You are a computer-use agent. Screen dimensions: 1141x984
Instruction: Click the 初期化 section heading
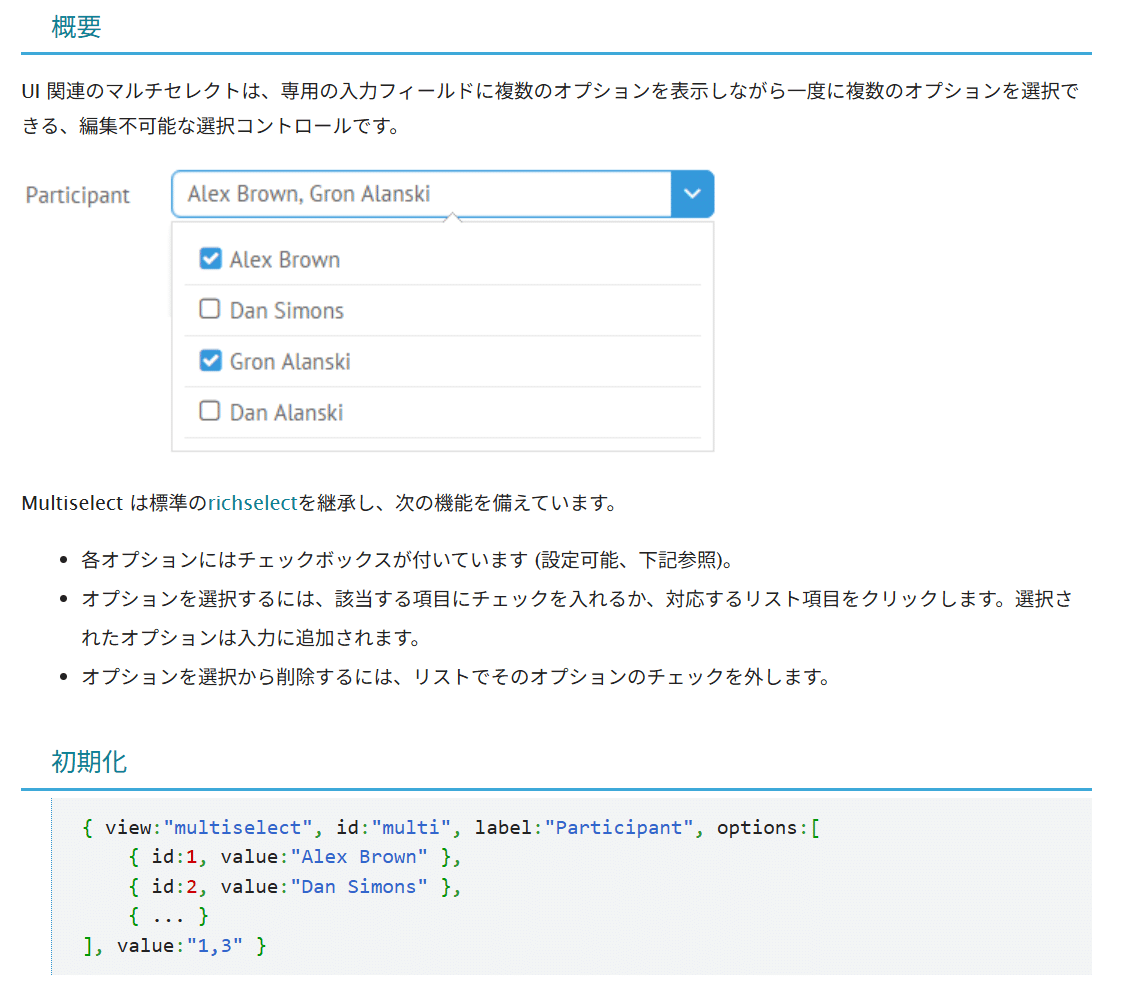(x=89, y=762)
